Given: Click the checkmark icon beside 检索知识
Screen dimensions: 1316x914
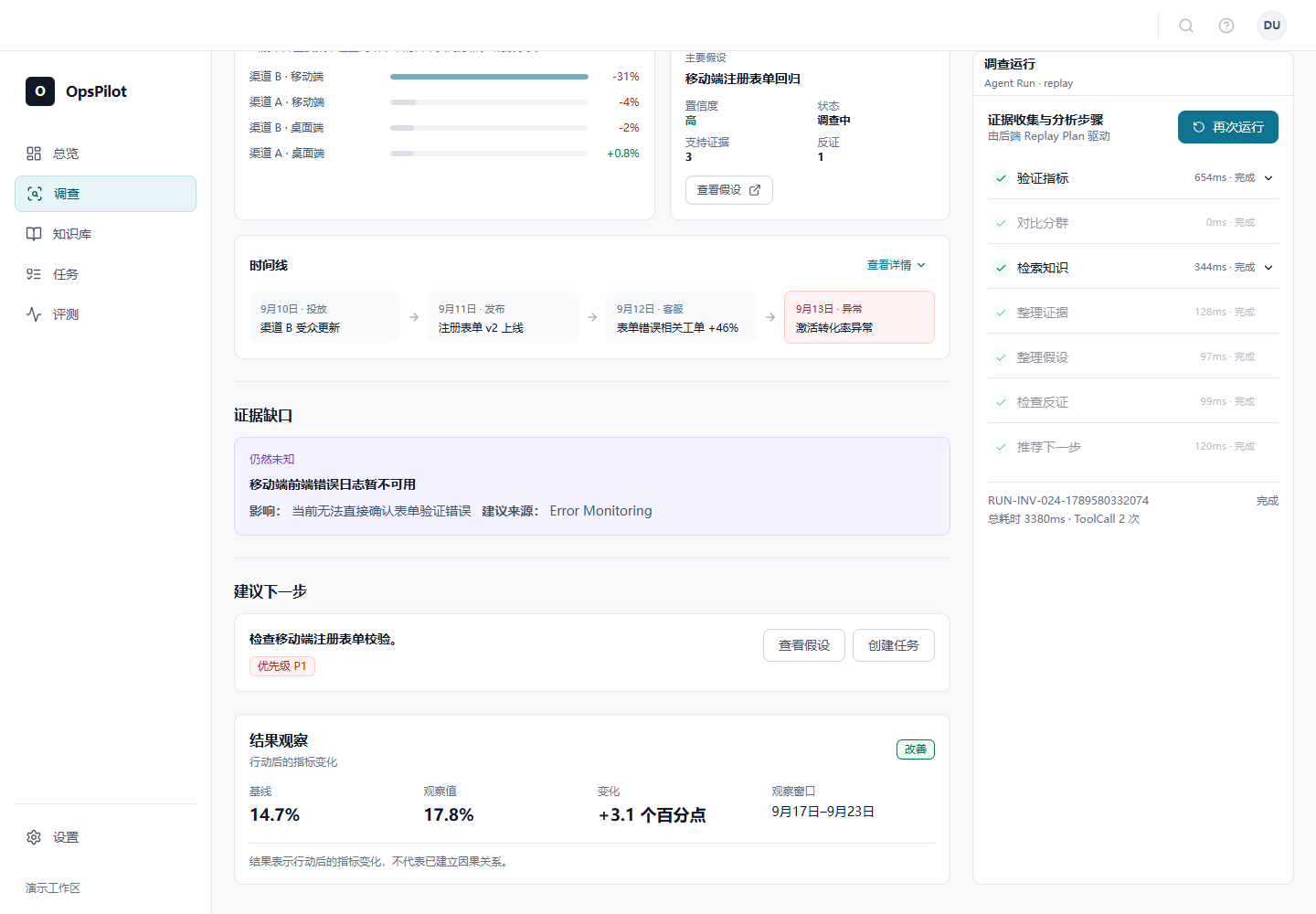Looking at the screenshot, I should point(1001,268).
